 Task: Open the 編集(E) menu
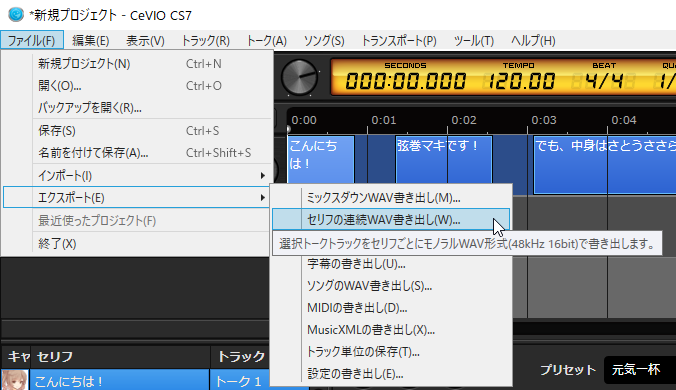coord(91,41)
